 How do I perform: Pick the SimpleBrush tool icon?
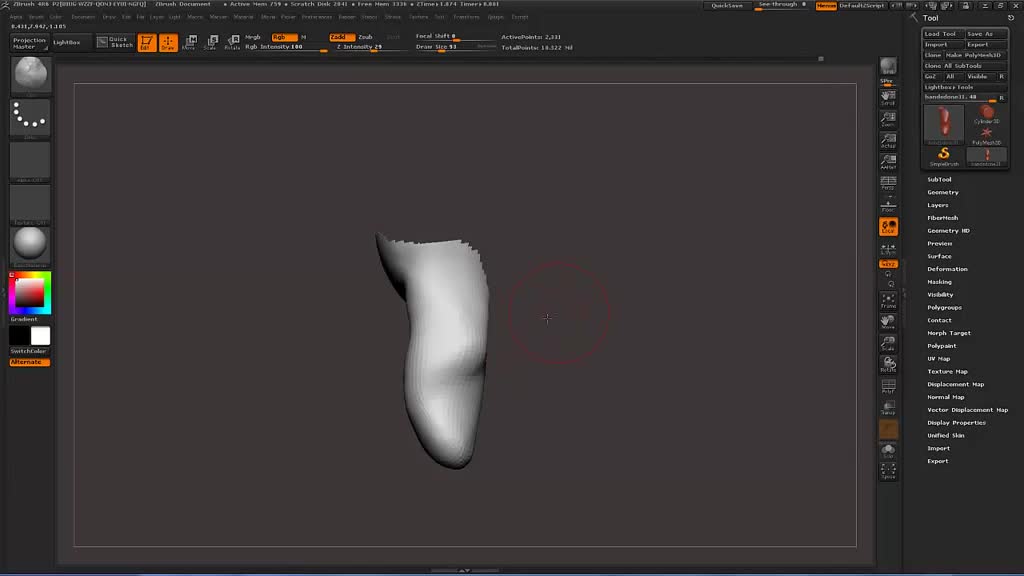[944, 155]
